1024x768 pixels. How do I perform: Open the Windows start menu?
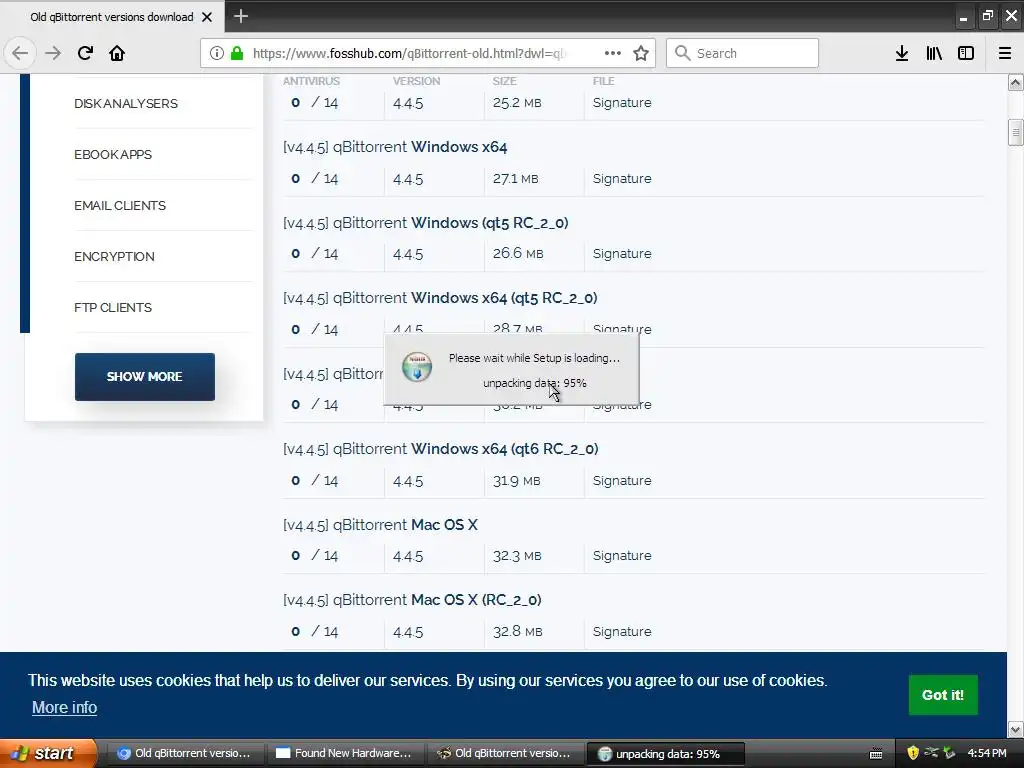click(48, 753)
